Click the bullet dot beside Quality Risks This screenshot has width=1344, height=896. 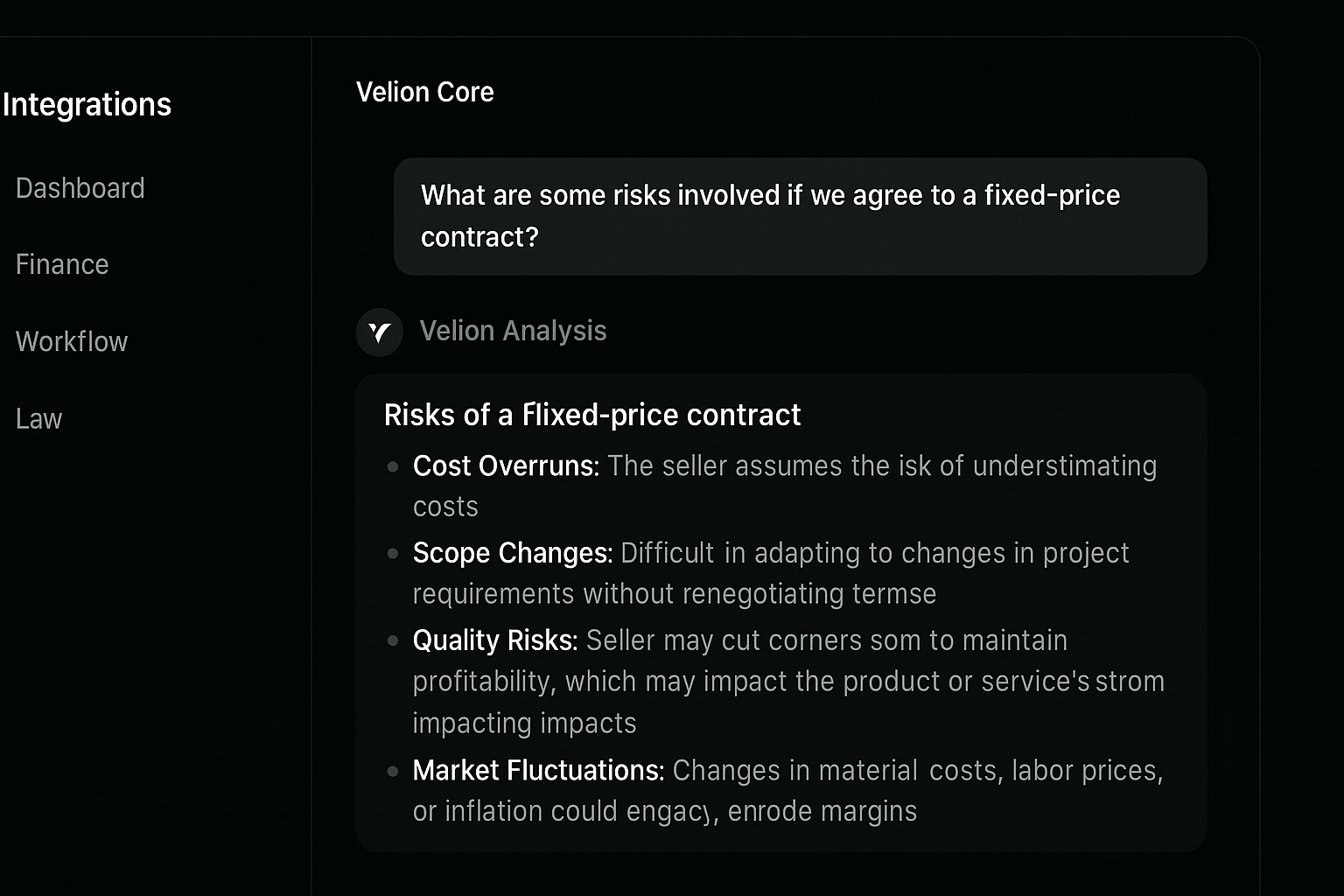tap(393, 640)
